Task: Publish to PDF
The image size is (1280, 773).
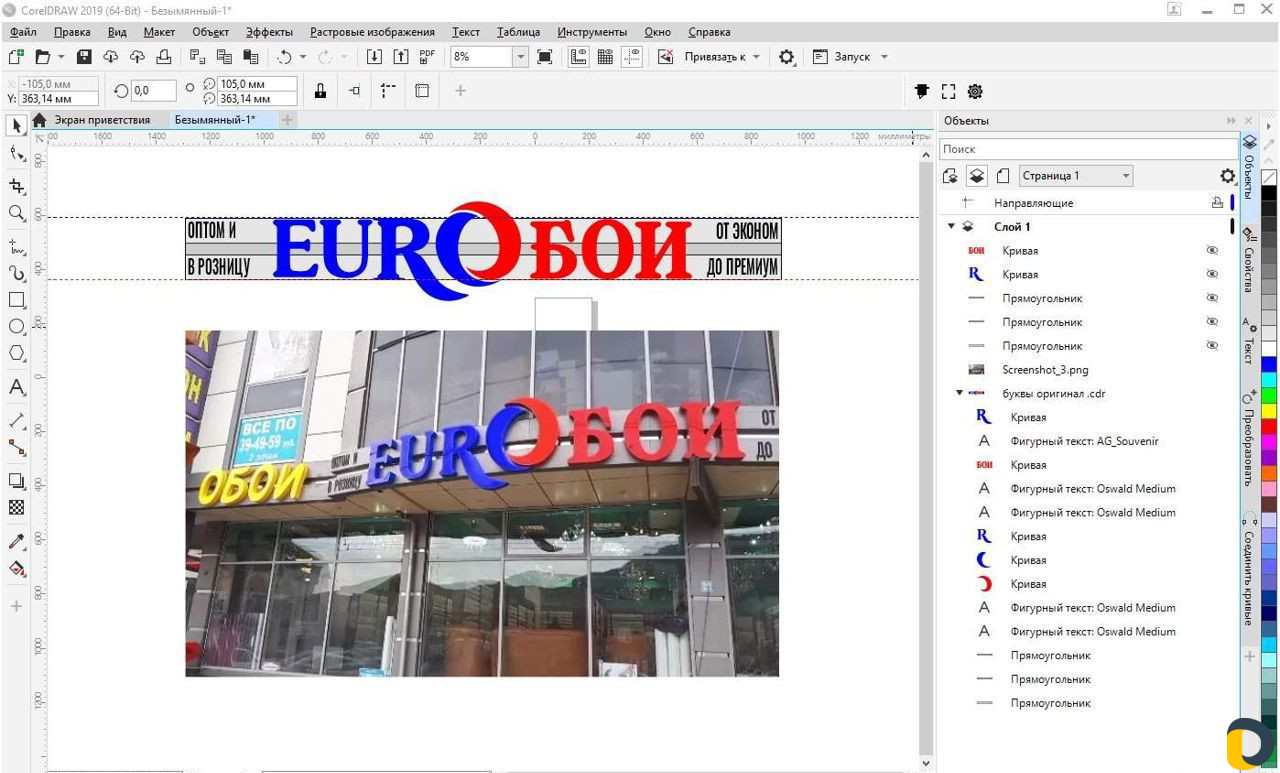Action: pyautogui.click(x=428, y=57)
